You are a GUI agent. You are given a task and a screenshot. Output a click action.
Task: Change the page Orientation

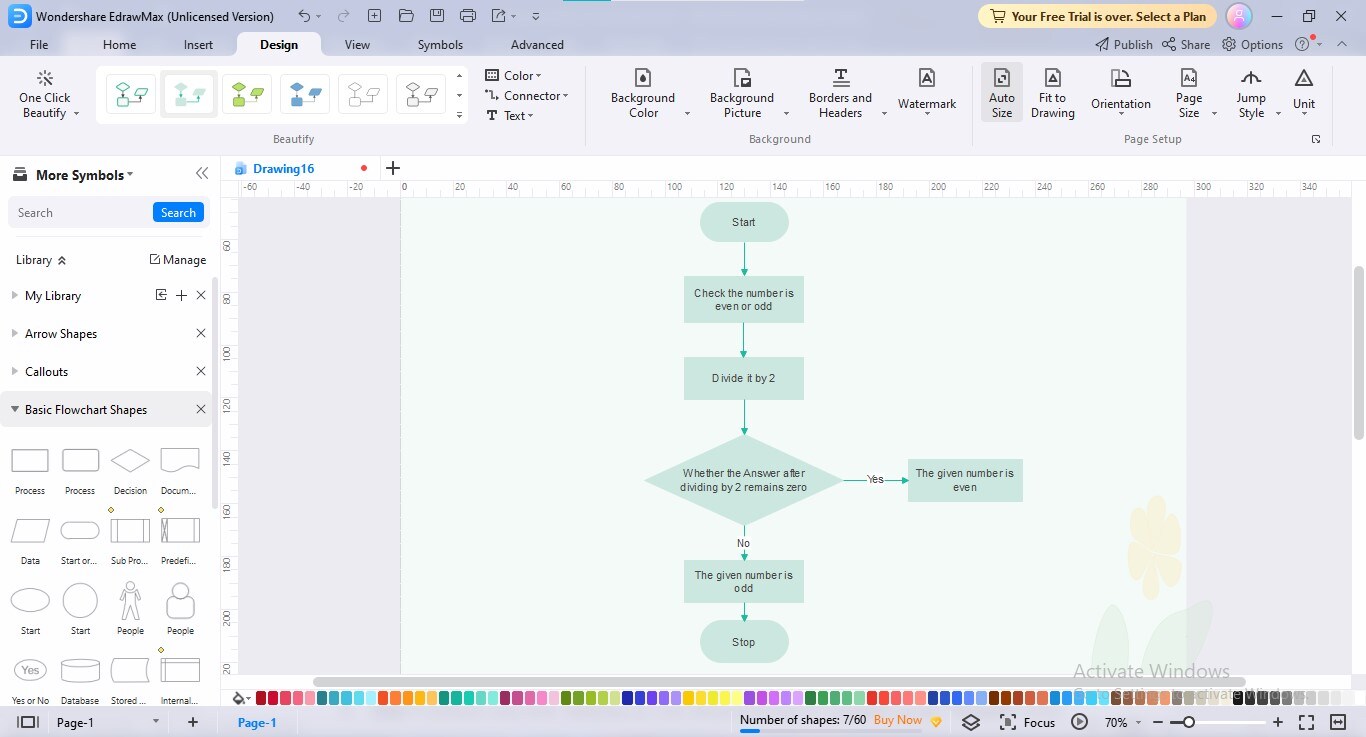click(x=1120, y=95)
